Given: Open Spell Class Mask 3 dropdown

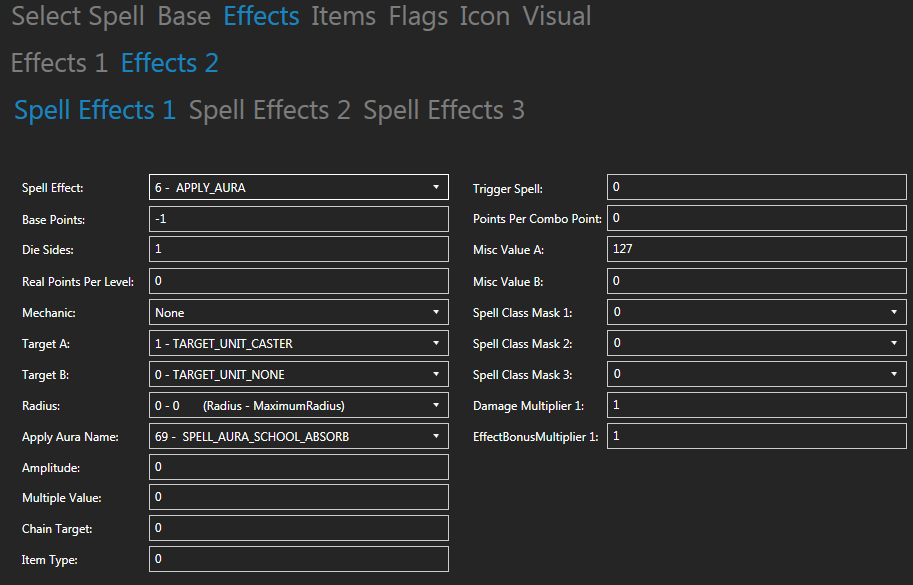Looking at the screenshot, I should pyautogui.click(x=756, y=374).
